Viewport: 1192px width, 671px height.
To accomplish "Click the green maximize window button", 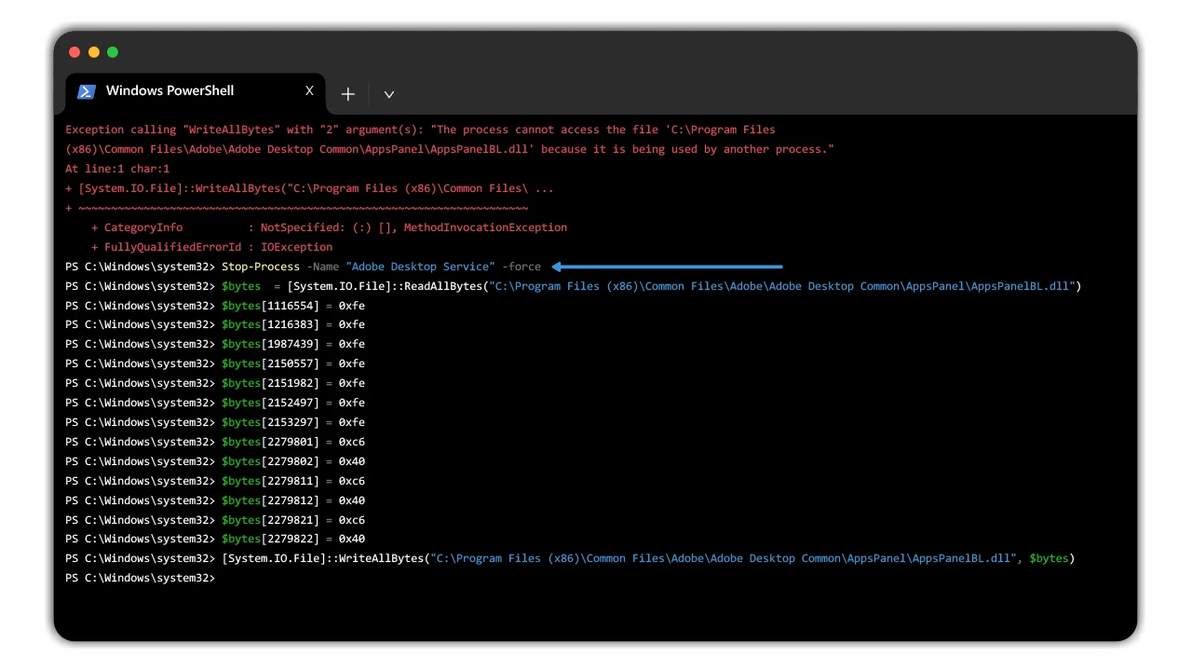I will (x=113, y=52).
